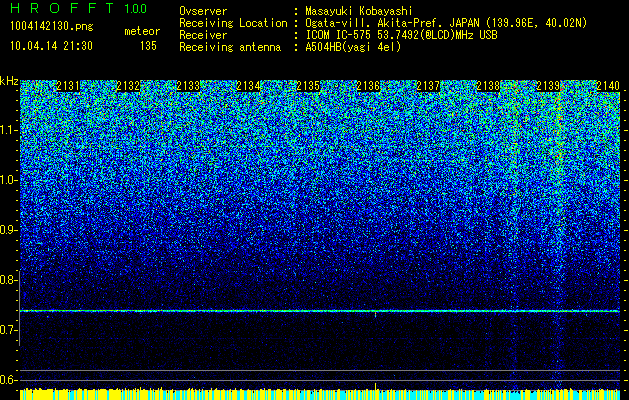This screenshot has height=400, width=629.
Task: Click the kHz axis unit label
Action: [x=9, y=81]
